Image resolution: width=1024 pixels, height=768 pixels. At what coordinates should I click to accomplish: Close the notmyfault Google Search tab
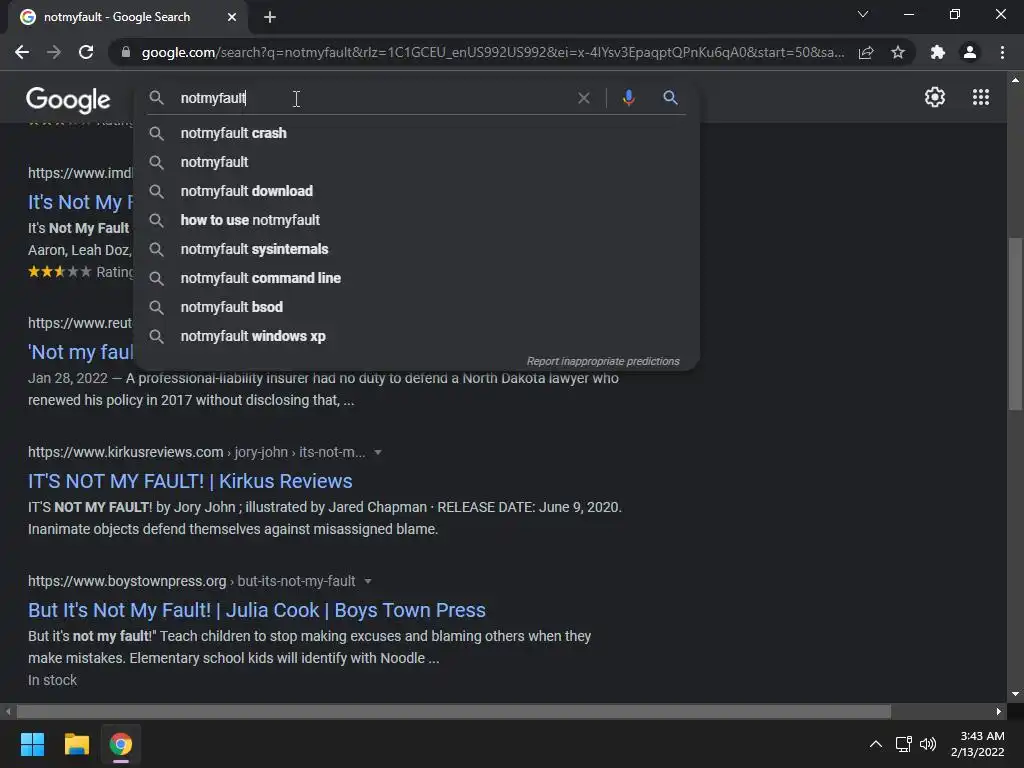coord(232,17)
